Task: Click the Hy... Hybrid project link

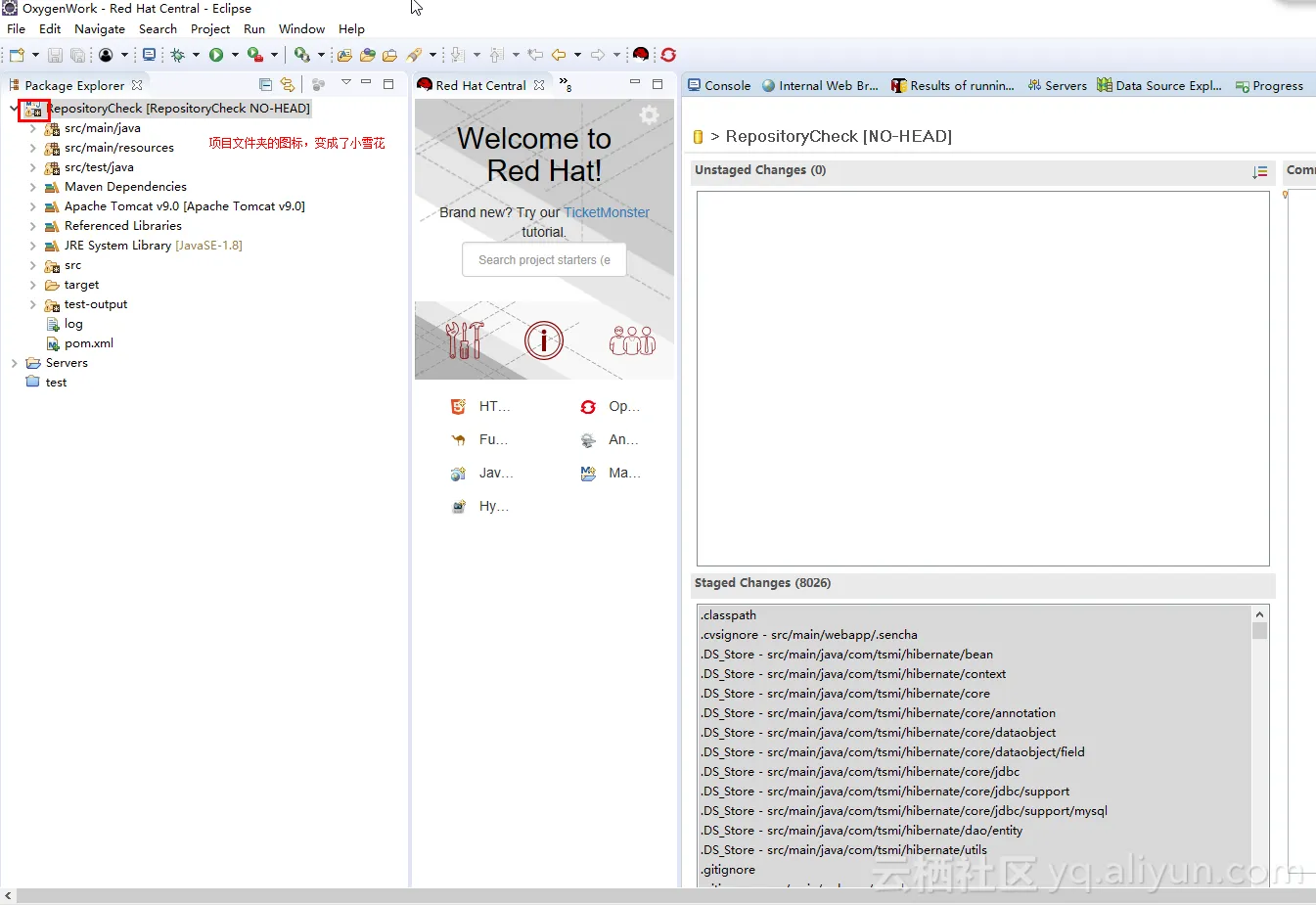Action: coord(479,506)
